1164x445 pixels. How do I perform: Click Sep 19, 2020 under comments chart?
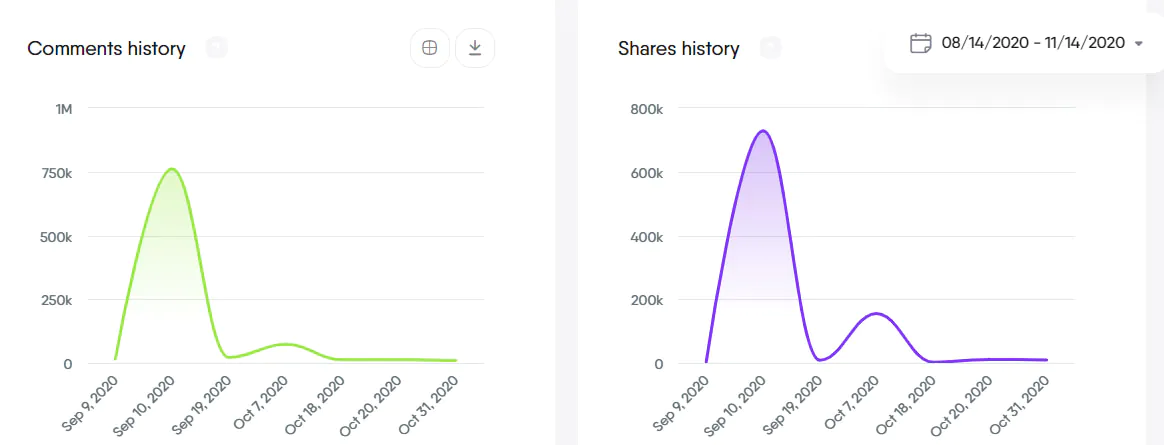pyautogui.click(x=202, y=406)
